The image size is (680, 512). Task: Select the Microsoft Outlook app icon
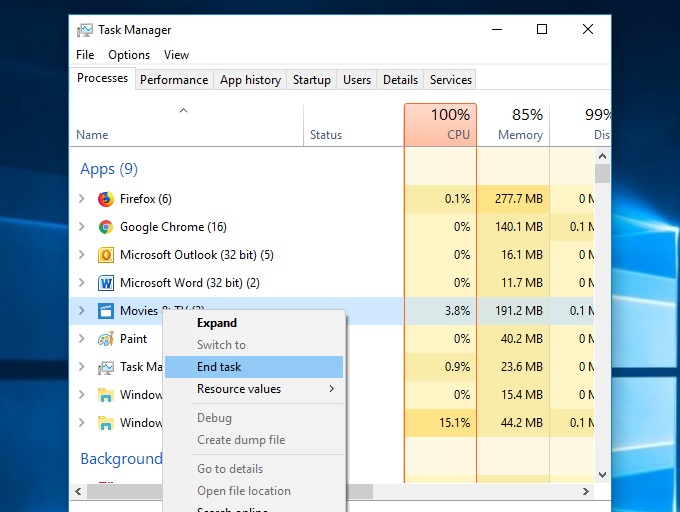[106, 255]
